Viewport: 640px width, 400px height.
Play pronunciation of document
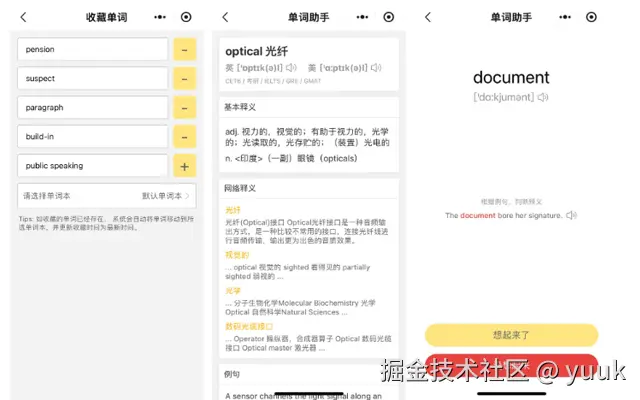[x=543, y=98]
